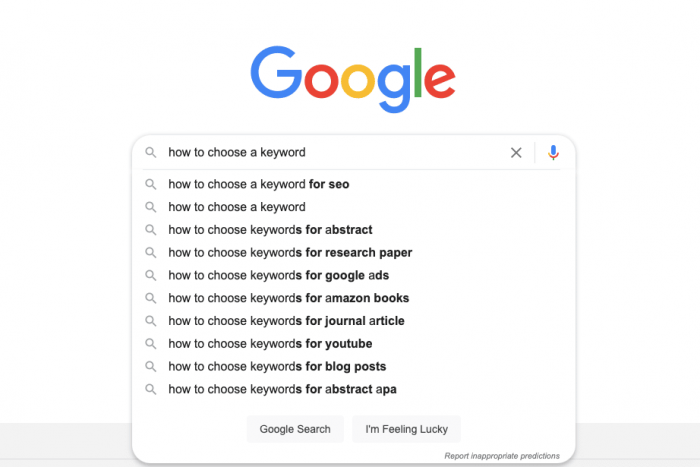This screenshot has width=700, height=467.
Task: Open the Report inappropriate predictions link
Action: pyautogui.click(x=502, y=456)
